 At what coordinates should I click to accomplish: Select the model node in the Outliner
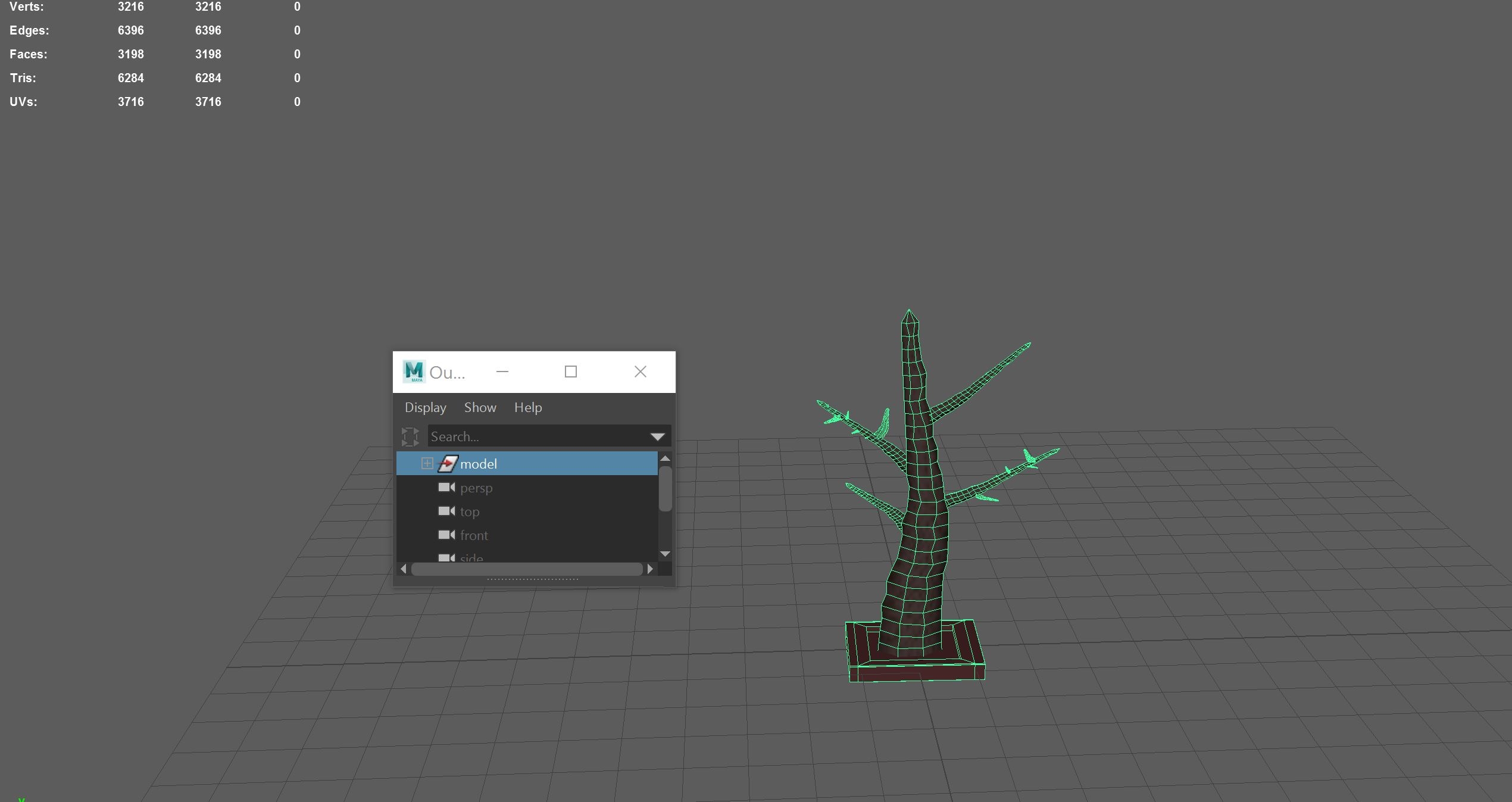[x=479, y=463]
